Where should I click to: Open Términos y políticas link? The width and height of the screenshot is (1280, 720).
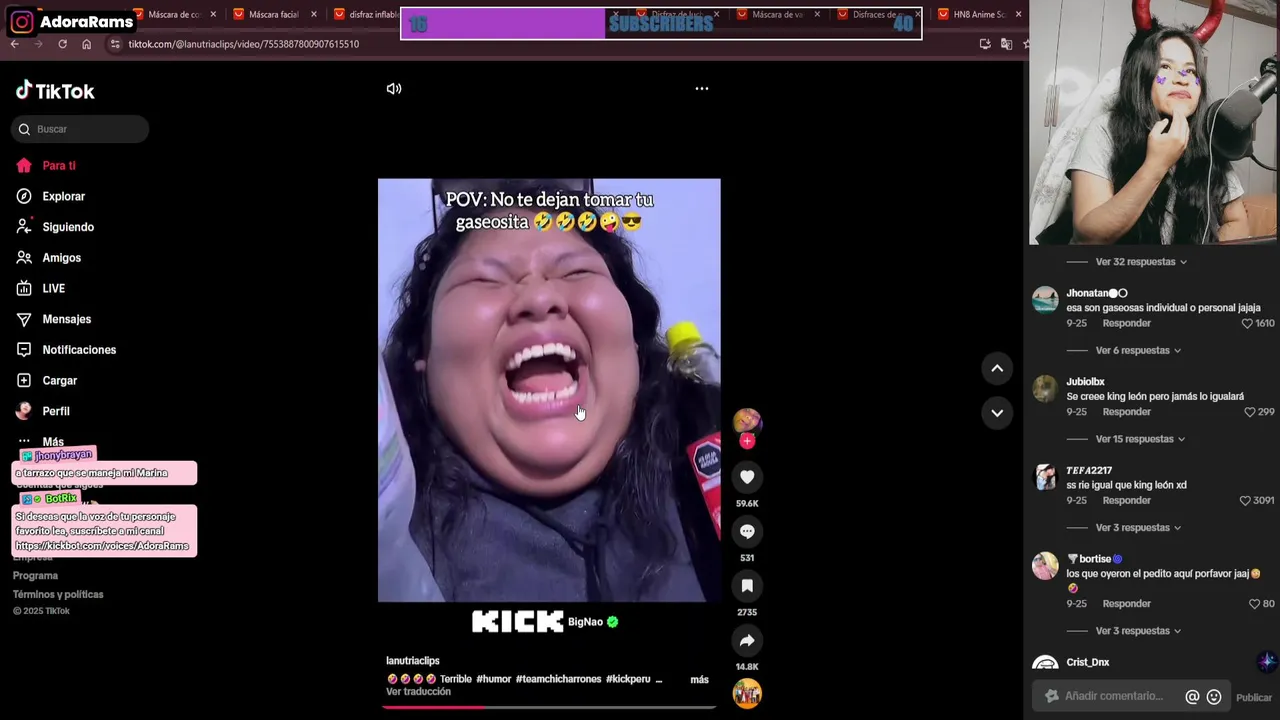58,595
